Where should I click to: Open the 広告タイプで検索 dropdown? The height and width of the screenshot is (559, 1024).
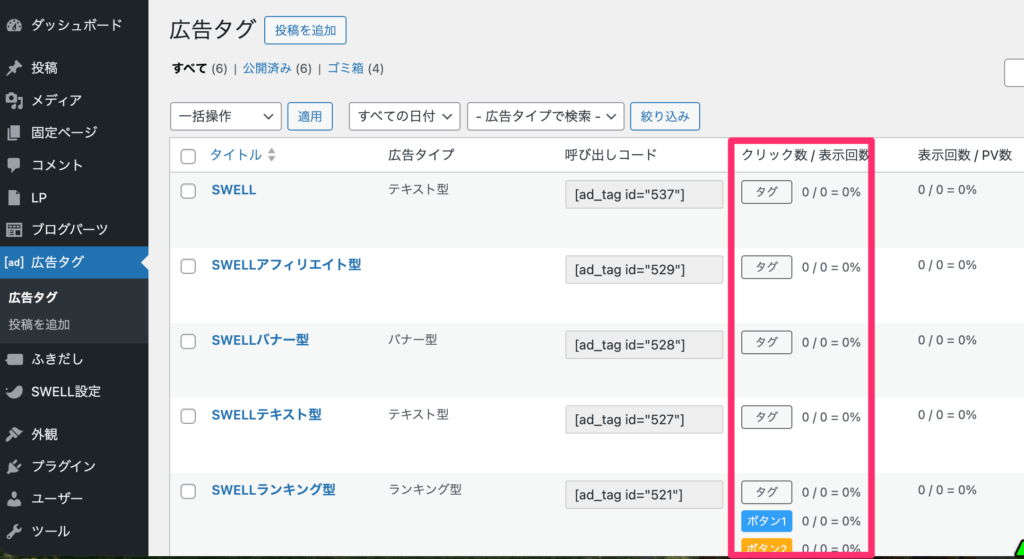point(545,116)
